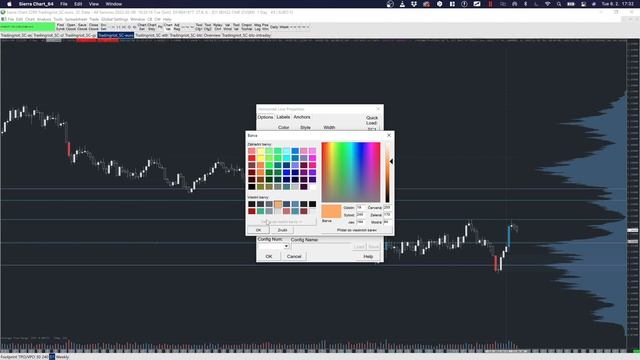640x360 pixels.
Task: Switch to Overview chart tab
Action: point(212,36)
